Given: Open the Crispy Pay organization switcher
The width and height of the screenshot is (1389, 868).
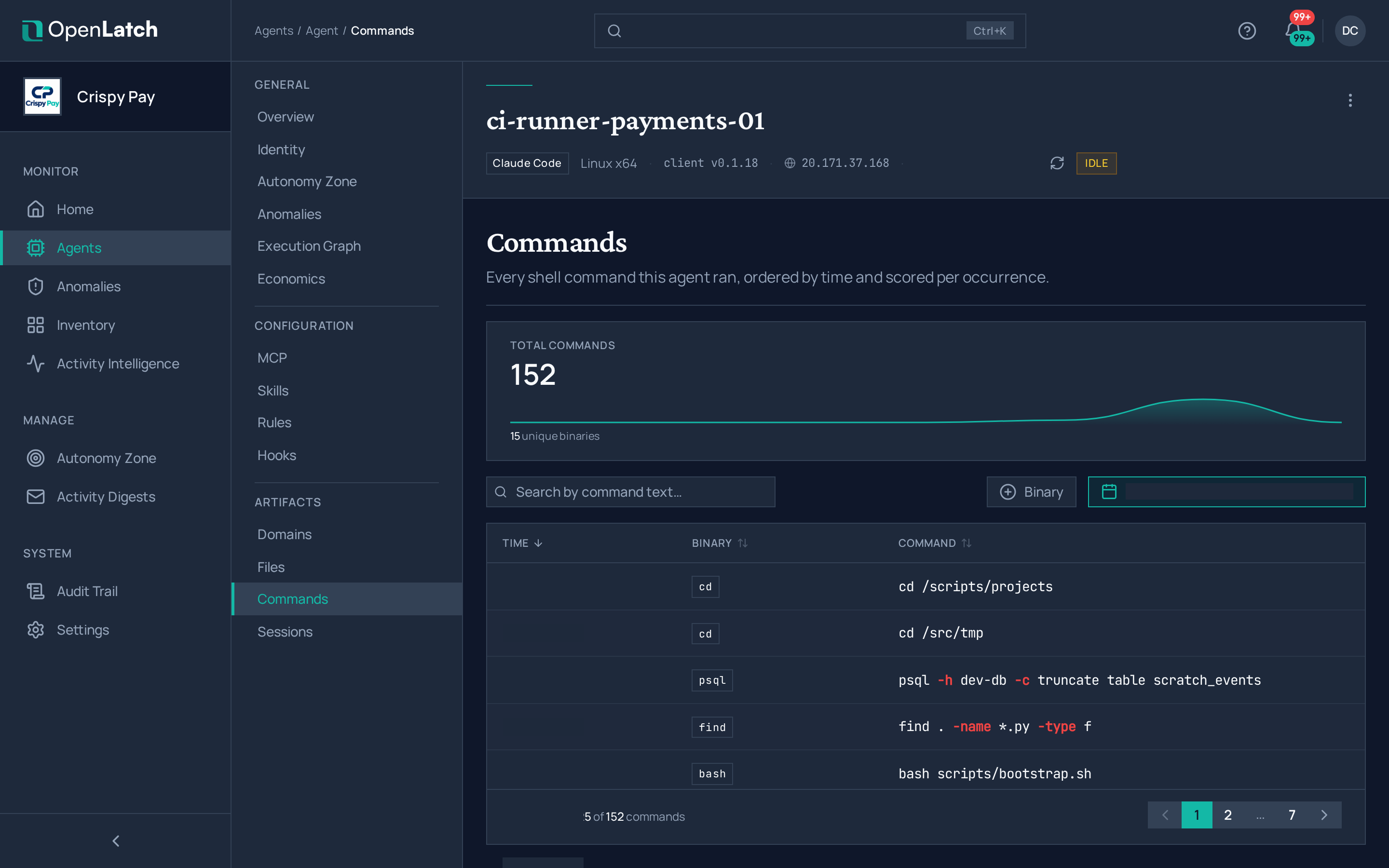Looking at the screenshot, I should coord(115,96).
